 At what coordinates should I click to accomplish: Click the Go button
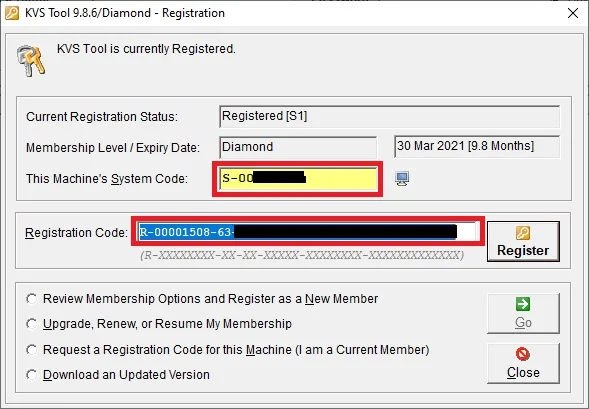pos(523,314)
